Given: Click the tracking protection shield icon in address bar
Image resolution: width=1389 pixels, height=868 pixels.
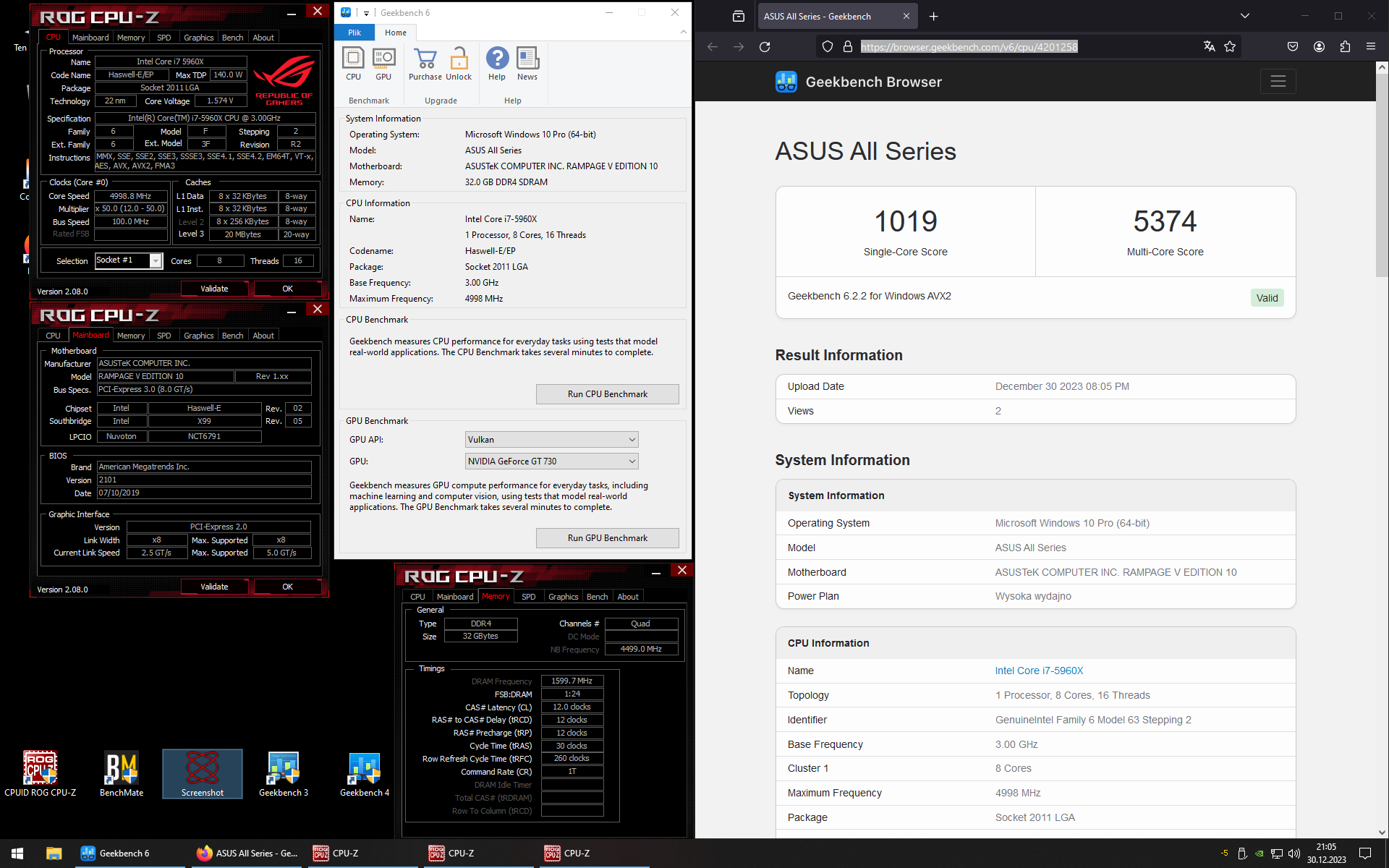Looking at the screenshot, I should 828,47.
